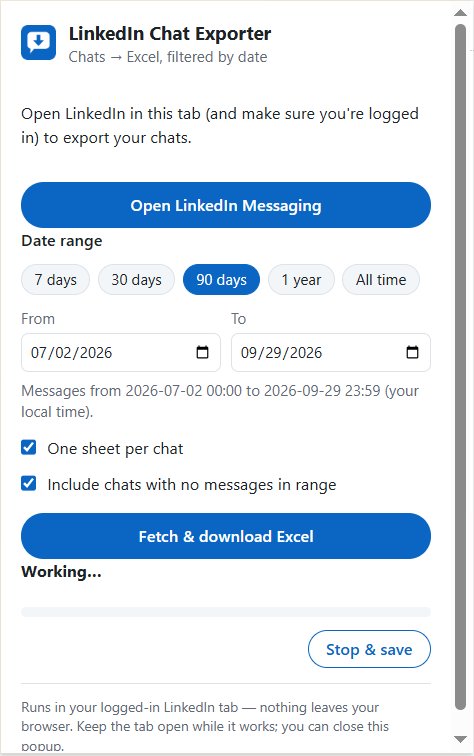Click the From date field 07/02/2026
The height and width of the screenshot is (756, 474).
click(121, 352)
